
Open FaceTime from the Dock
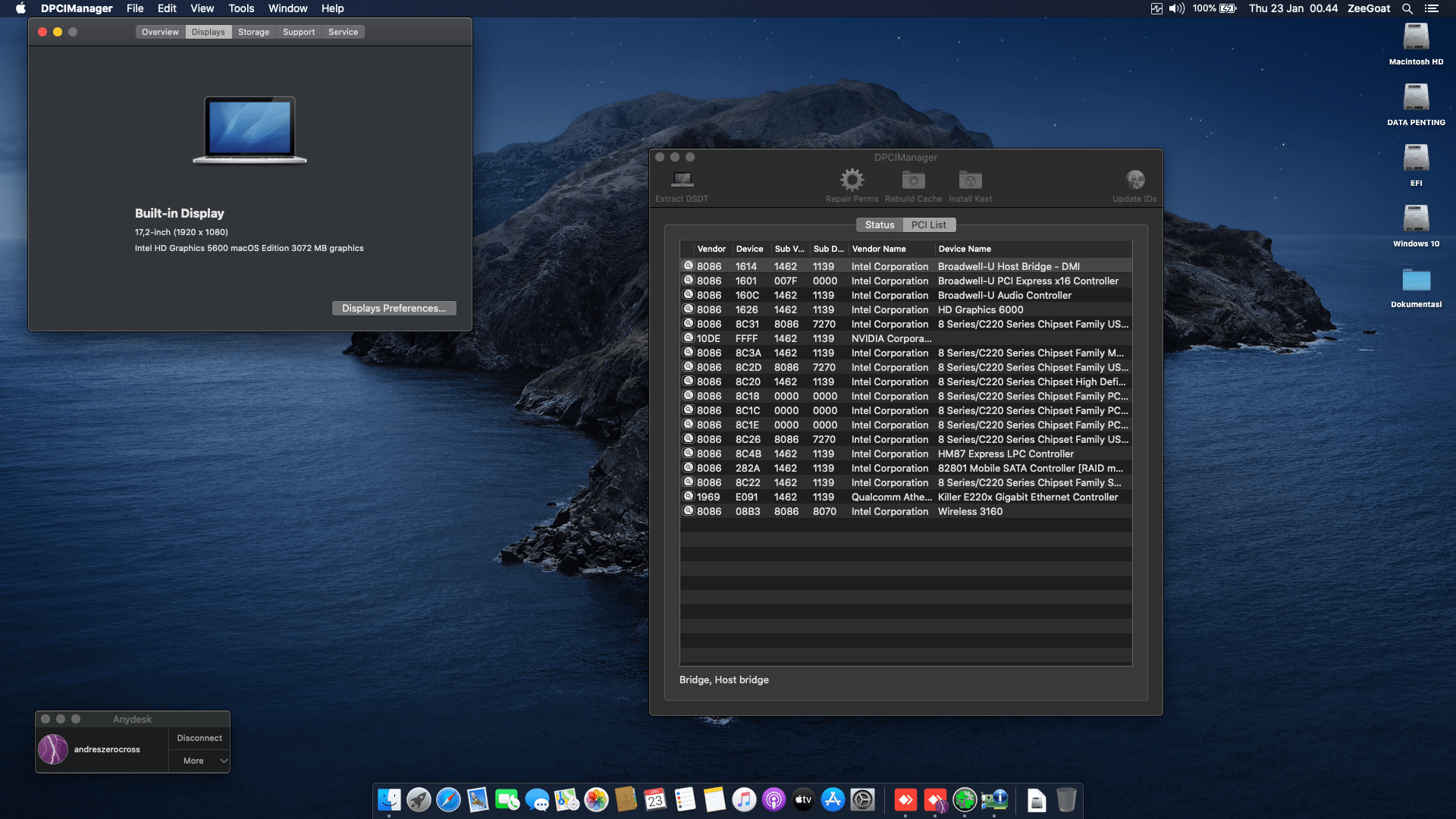click(507, 799)
